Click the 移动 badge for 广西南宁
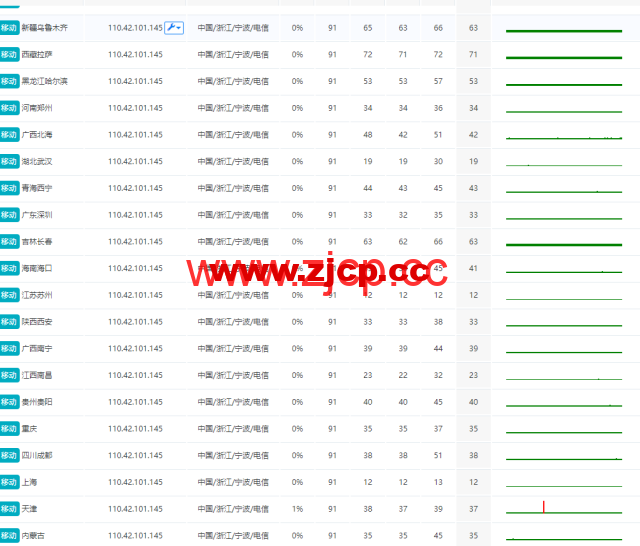This screenshot has height=546, width=640. (9, 348)
